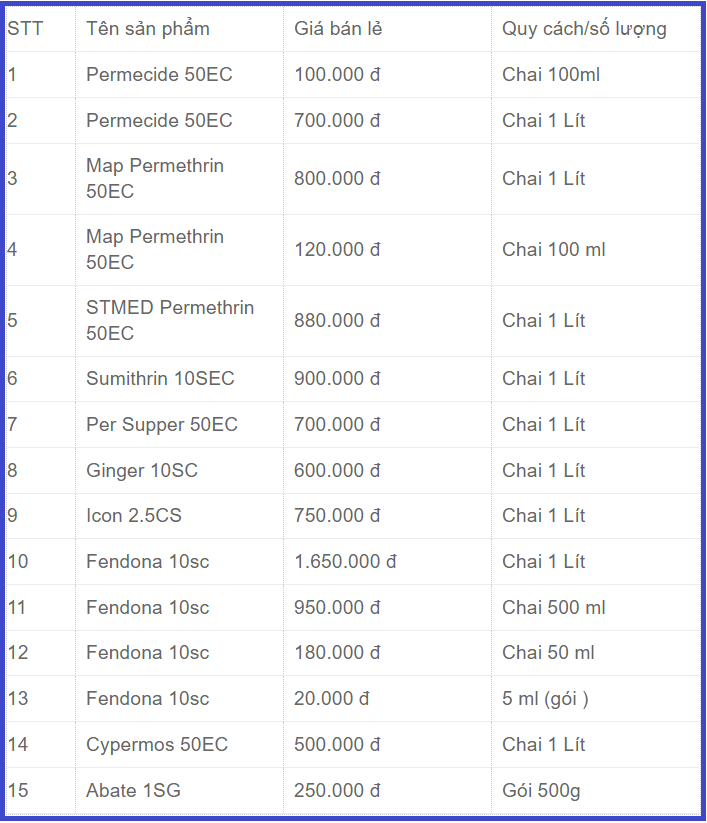Click the 880.000 đ price
Viewport: 707px width, 823px height.
pyautogui.click(x=337, y=321)
